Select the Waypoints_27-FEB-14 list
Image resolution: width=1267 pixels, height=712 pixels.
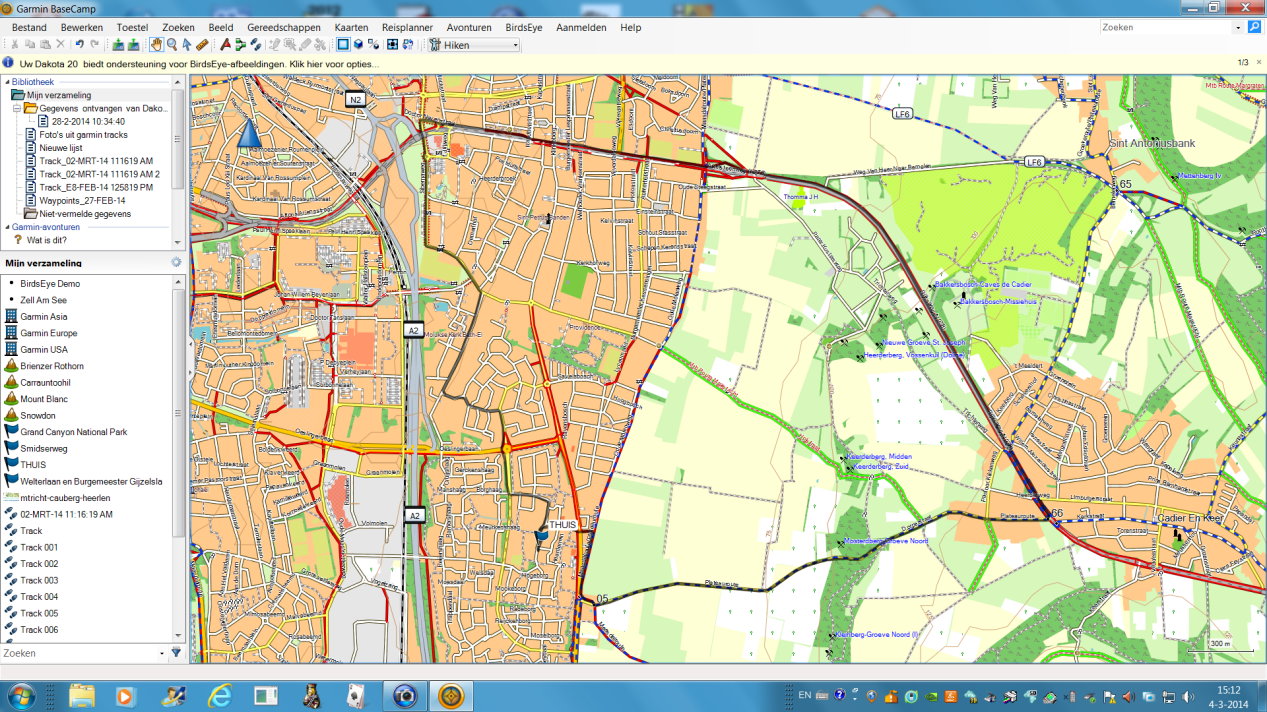(82, 200)
